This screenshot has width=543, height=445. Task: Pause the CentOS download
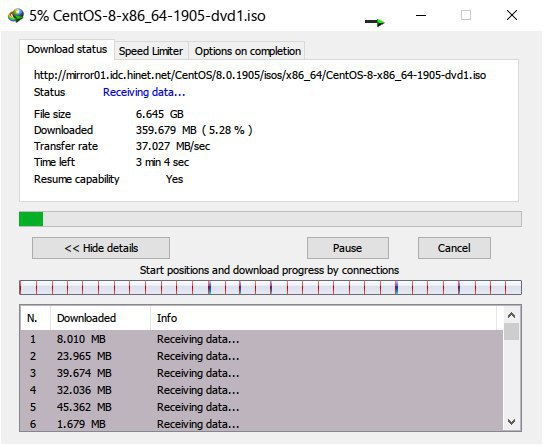(x=348, y=248)
